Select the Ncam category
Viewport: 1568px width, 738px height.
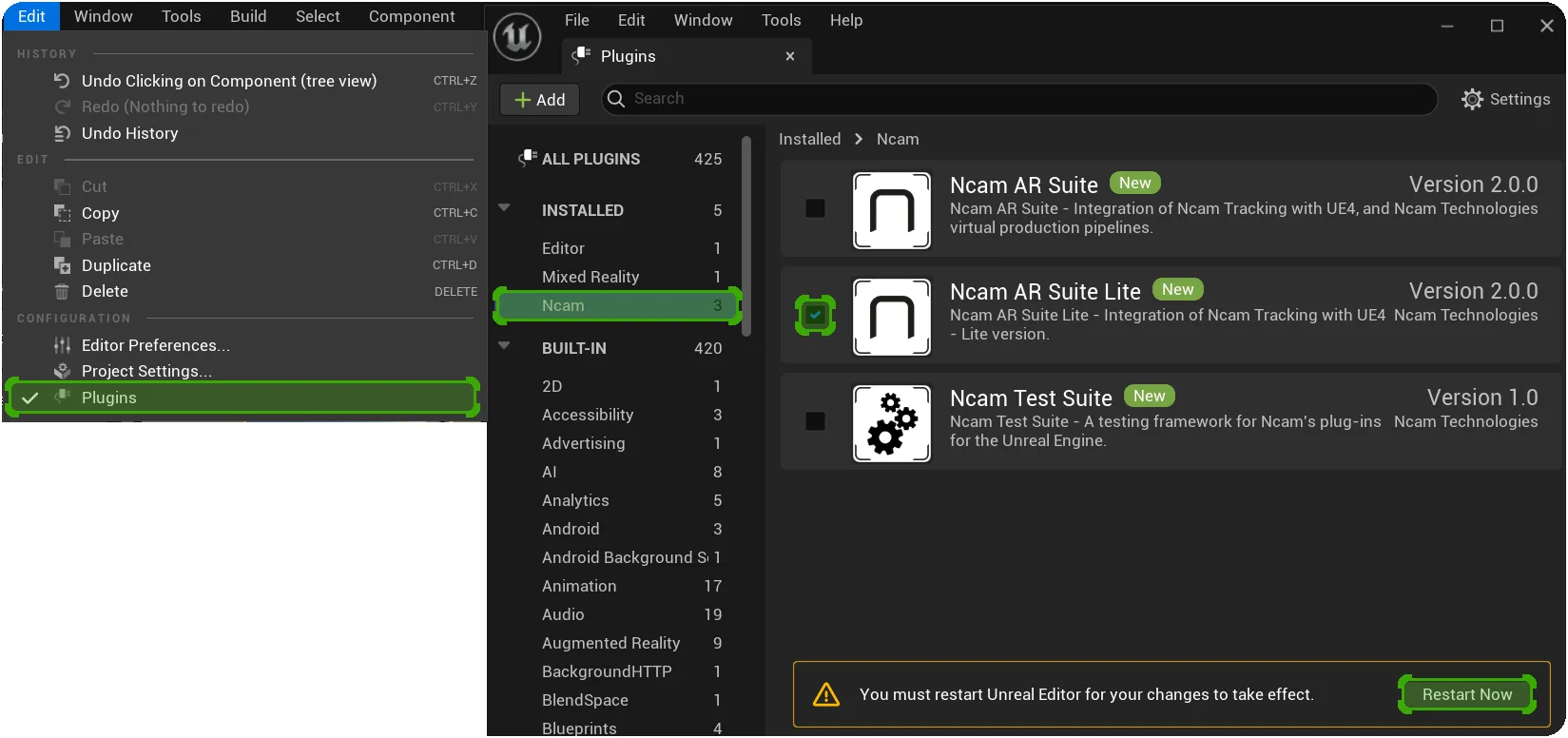[x=618, y=305]
